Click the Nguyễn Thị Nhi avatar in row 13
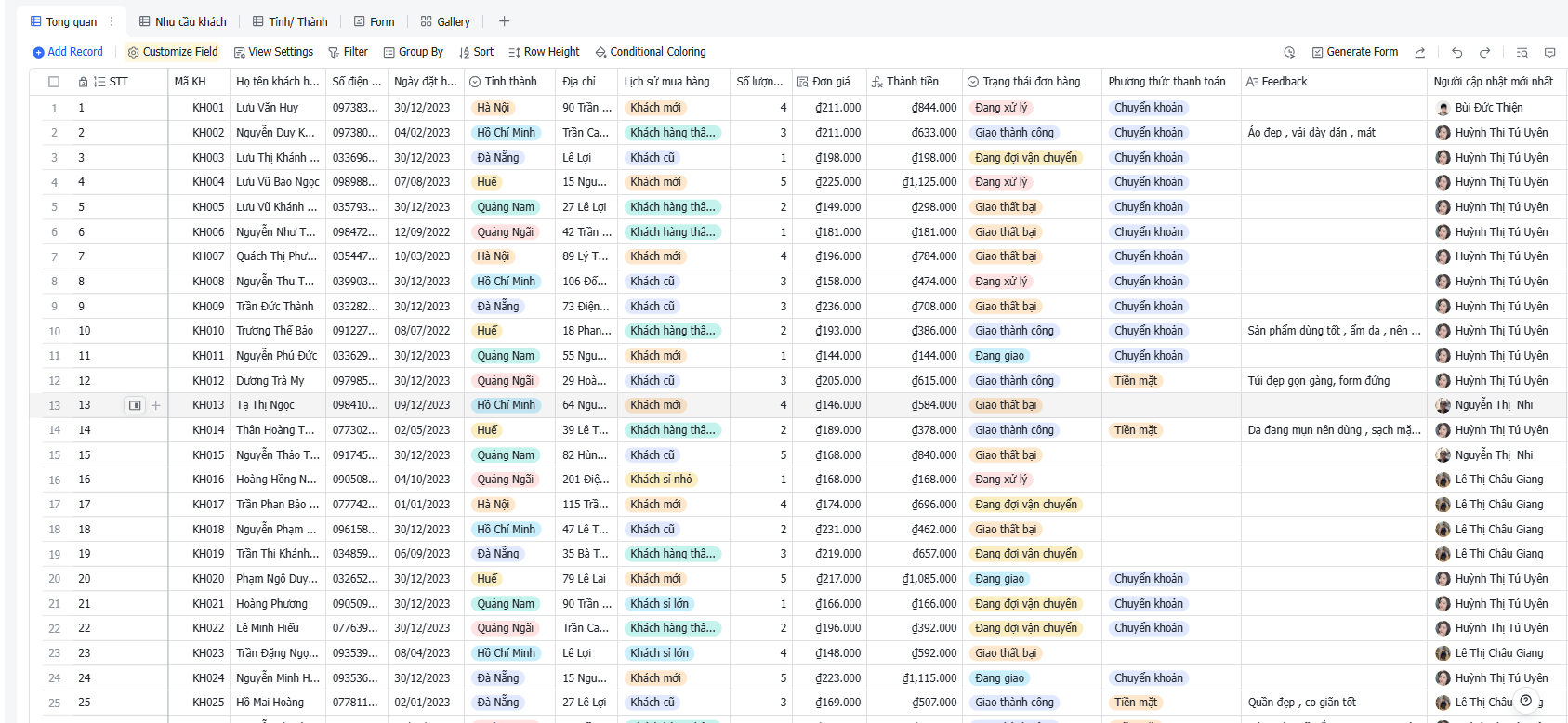This screenshot has height=723, width=1568. point(1443,405)
